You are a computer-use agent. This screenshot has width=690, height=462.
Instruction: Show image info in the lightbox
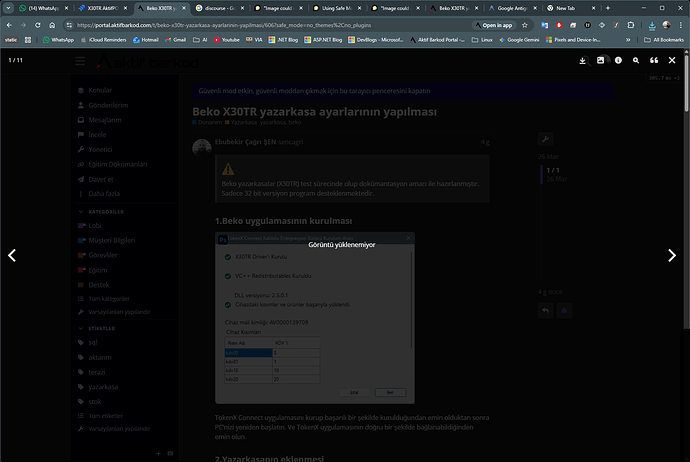(618, 60)
